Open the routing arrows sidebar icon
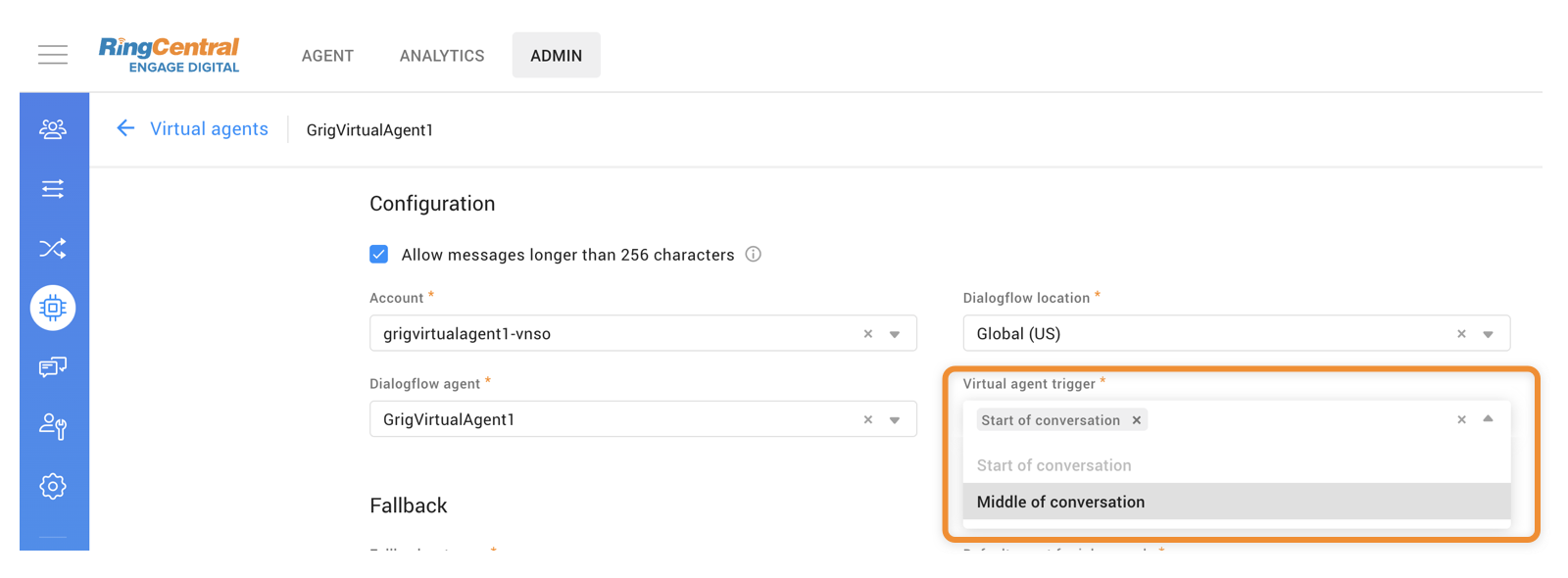The height and width of the screenshot is (578, 1568). (x=53, y=188)
